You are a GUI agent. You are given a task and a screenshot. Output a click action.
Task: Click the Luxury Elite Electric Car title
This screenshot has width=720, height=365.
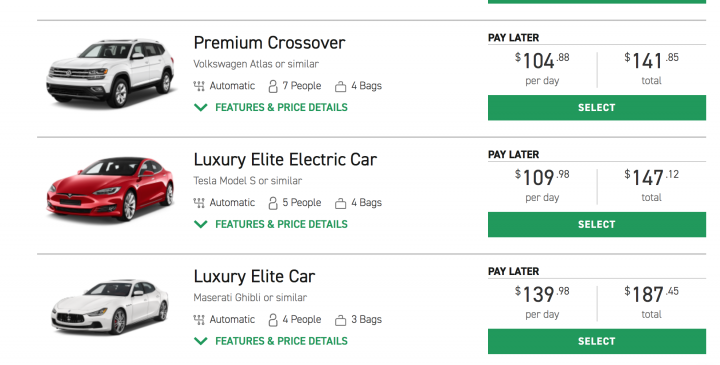pyautogui.click(x=285, y=160)
